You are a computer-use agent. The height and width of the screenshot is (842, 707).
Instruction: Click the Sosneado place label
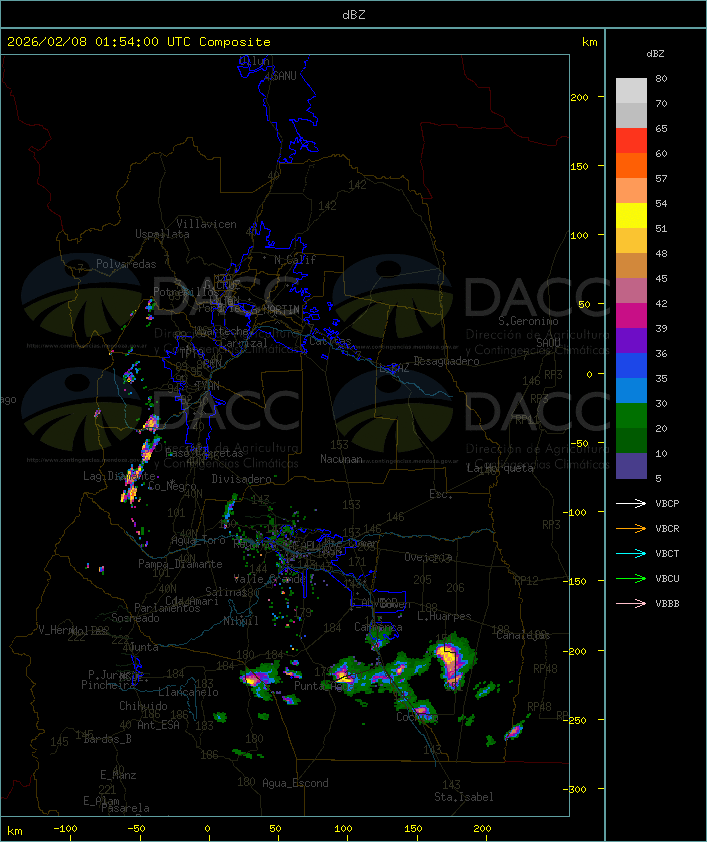[135, 618]
